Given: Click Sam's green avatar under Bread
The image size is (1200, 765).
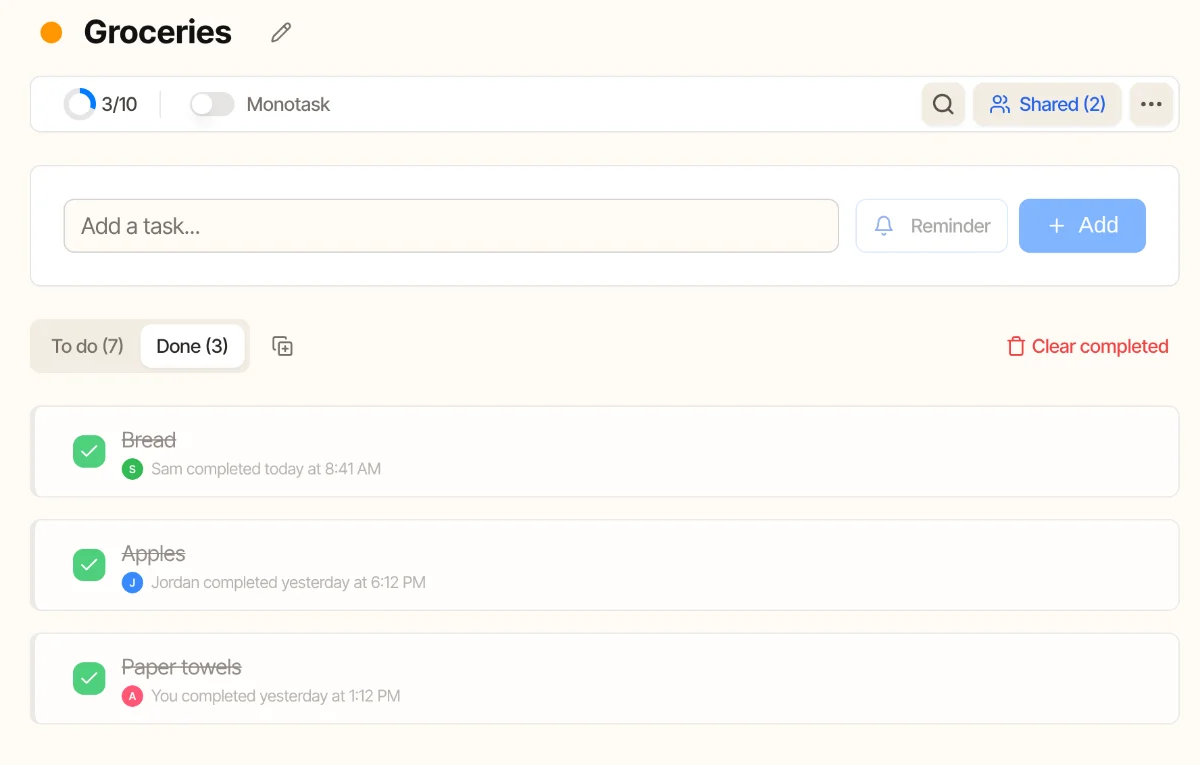Looking at the screenshot, I should (x=132, y=469).
